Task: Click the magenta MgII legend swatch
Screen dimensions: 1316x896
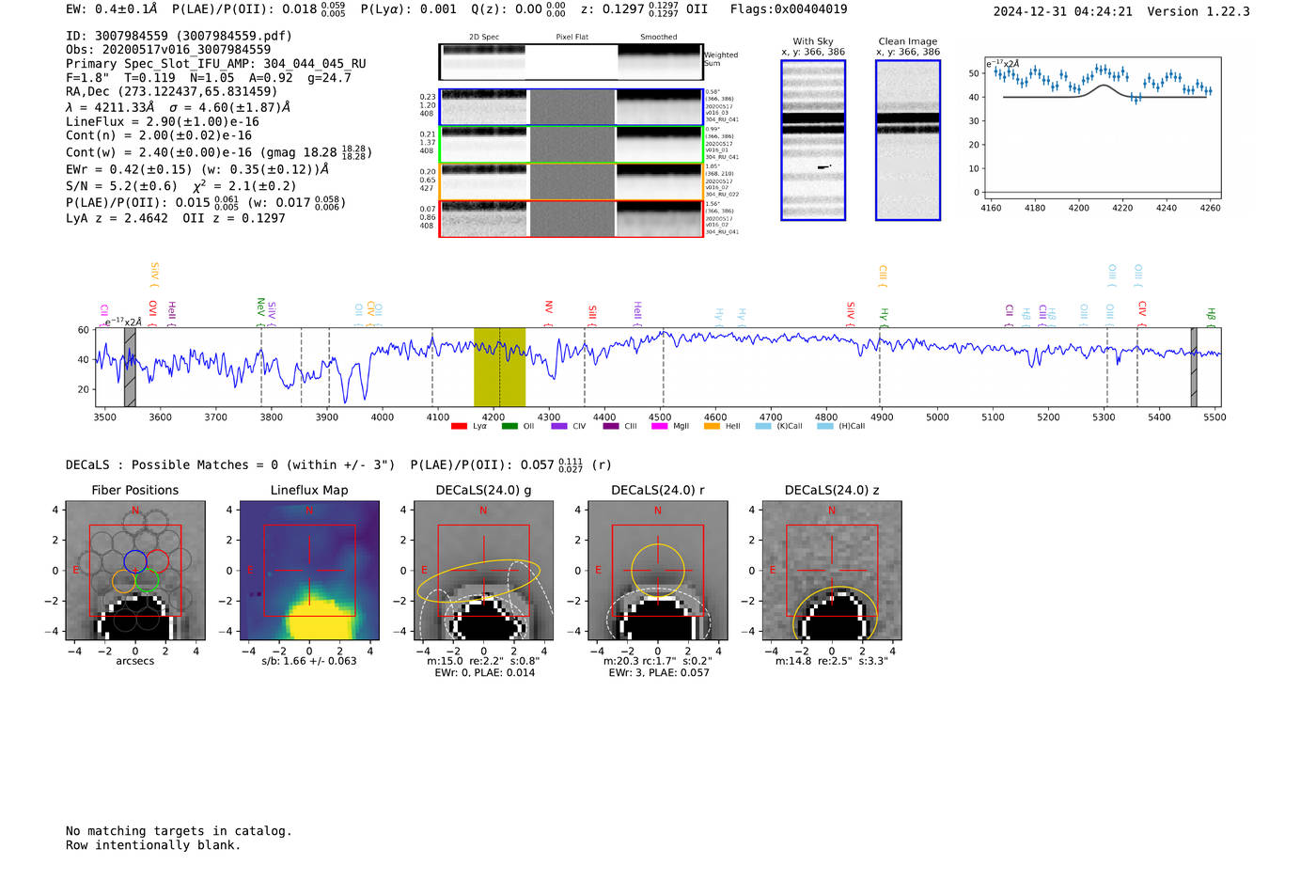Action: pyautogui.click(x=660, y=427)
